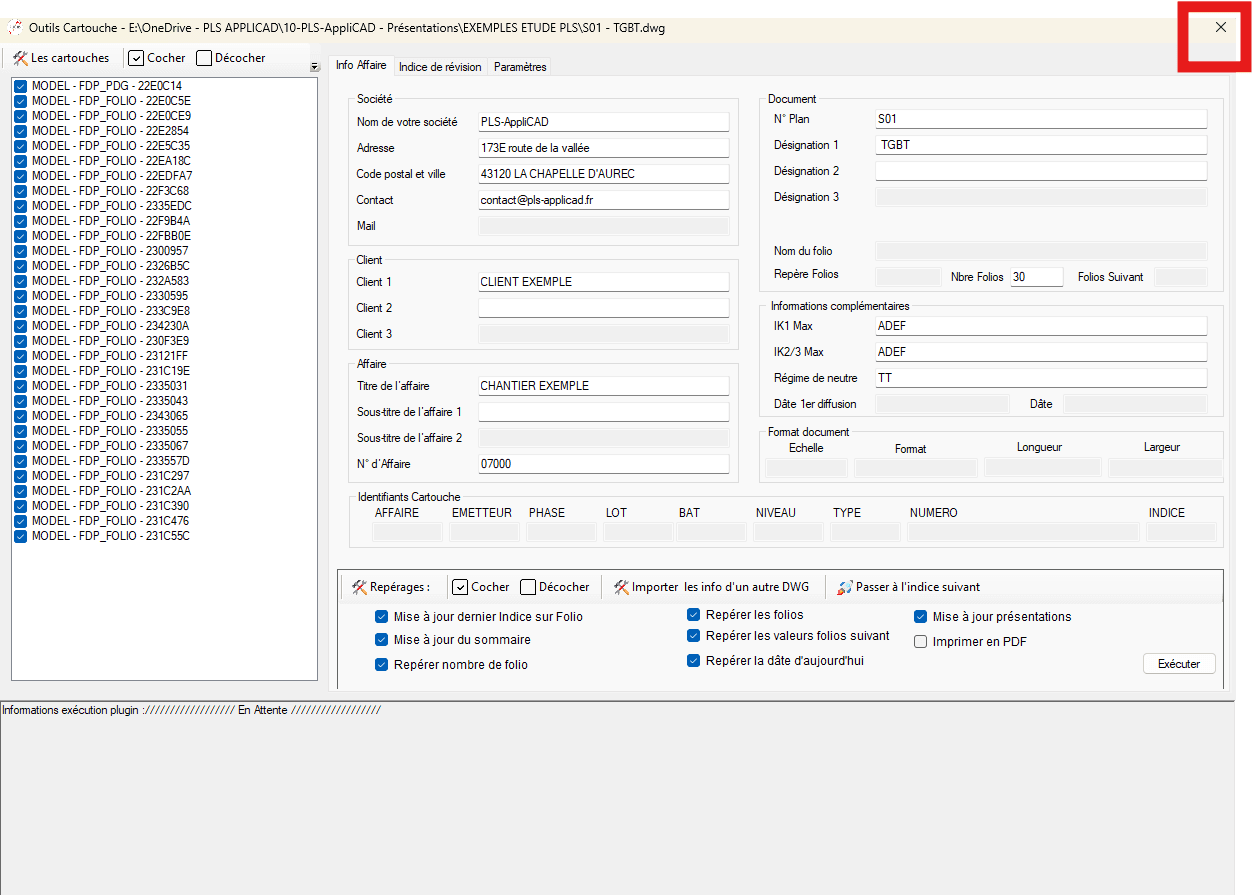Toggle Repérer les folios checkbox

(694, 615)
